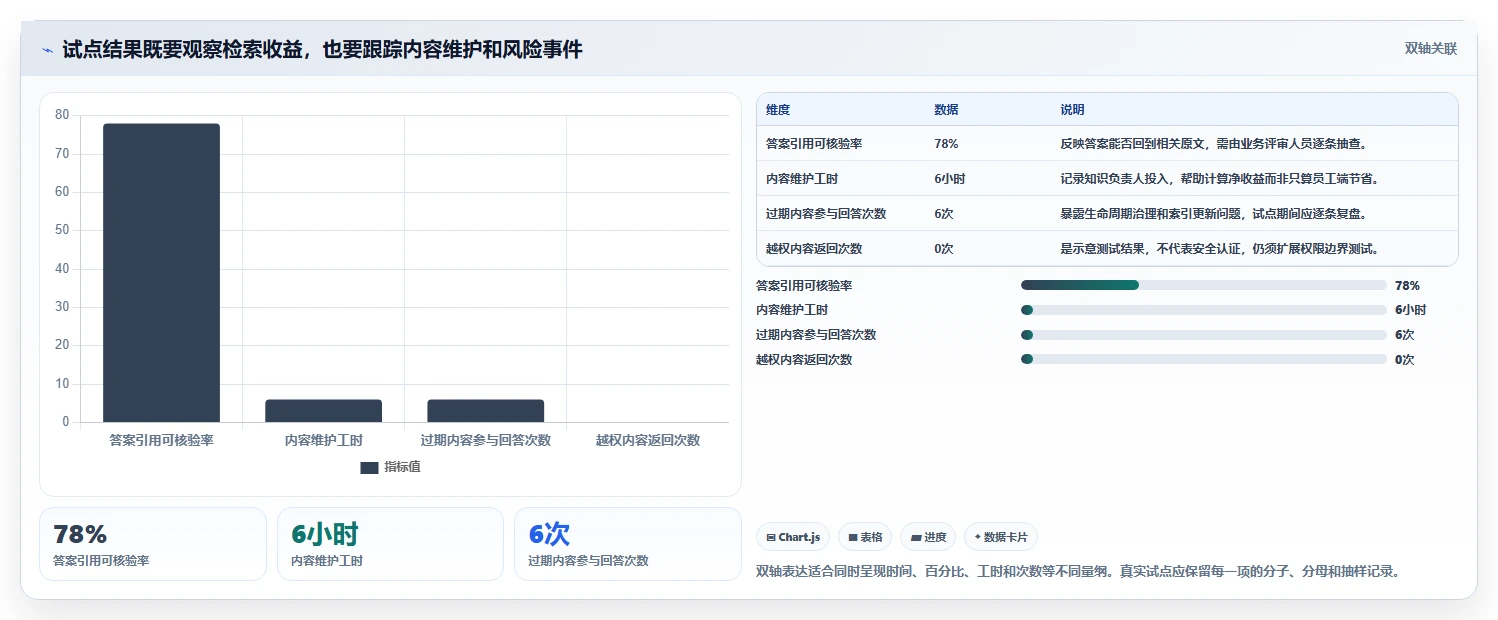Click the 数据 column header in the table
The height and width of the screenshot is (620, 1498).
pos(946,110)
